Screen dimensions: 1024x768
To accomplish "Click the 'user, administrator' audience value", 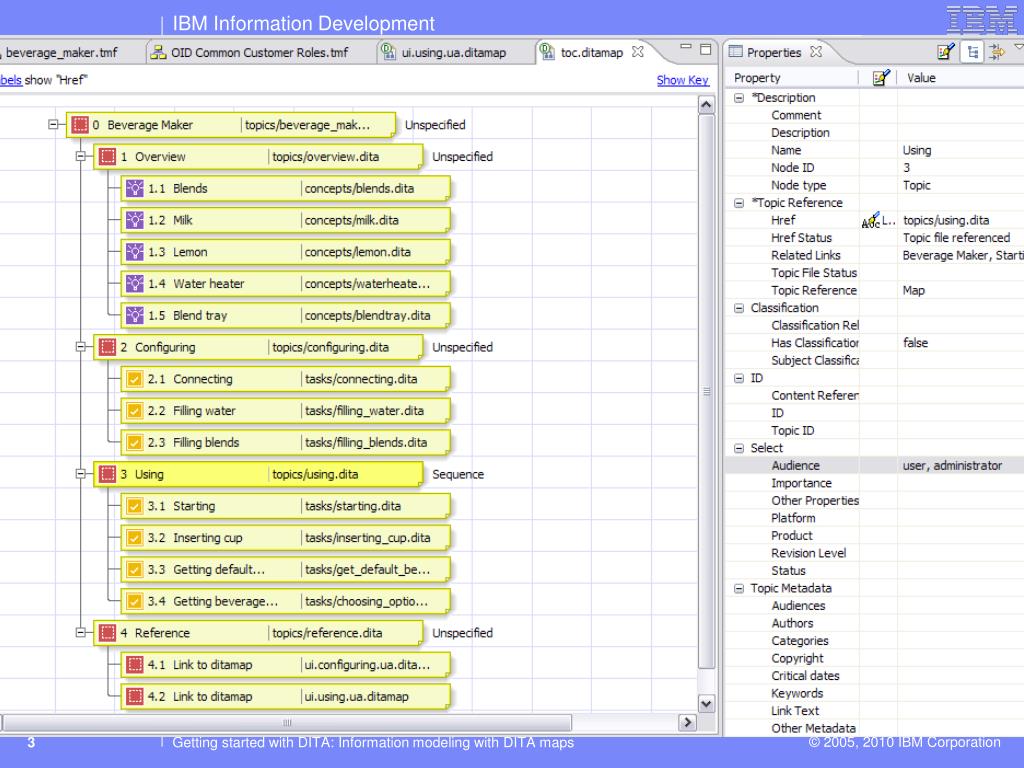I will tap(952, 466).
